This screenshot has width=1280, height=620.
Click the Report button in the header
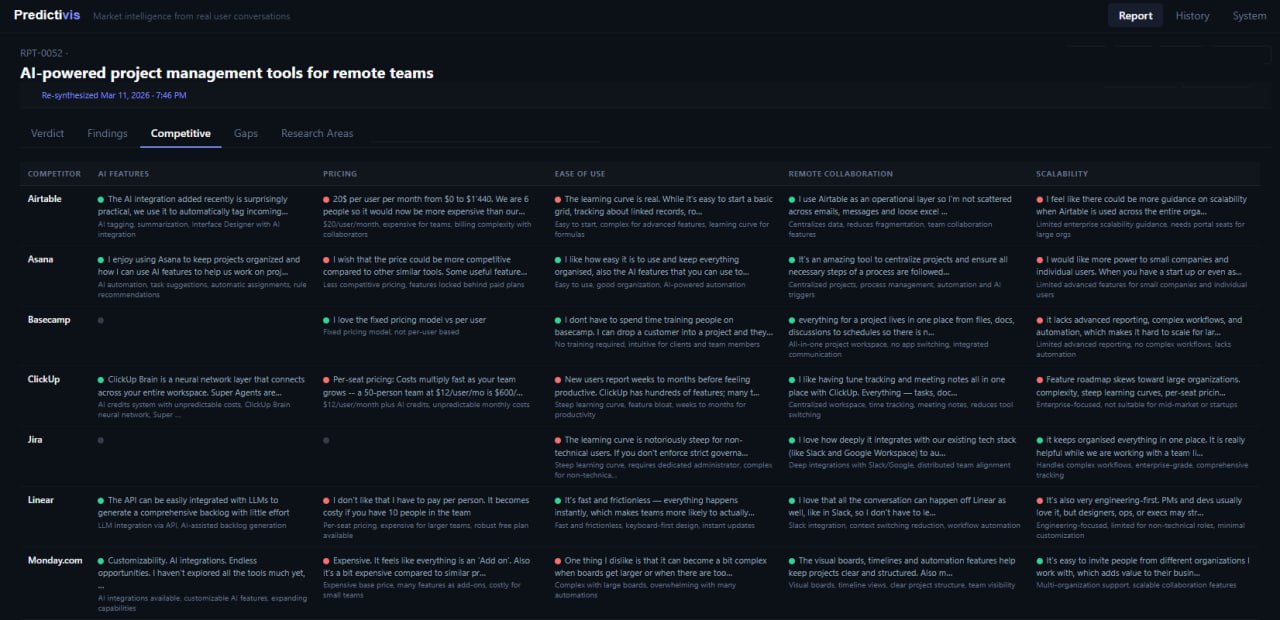coord(1135,15)
